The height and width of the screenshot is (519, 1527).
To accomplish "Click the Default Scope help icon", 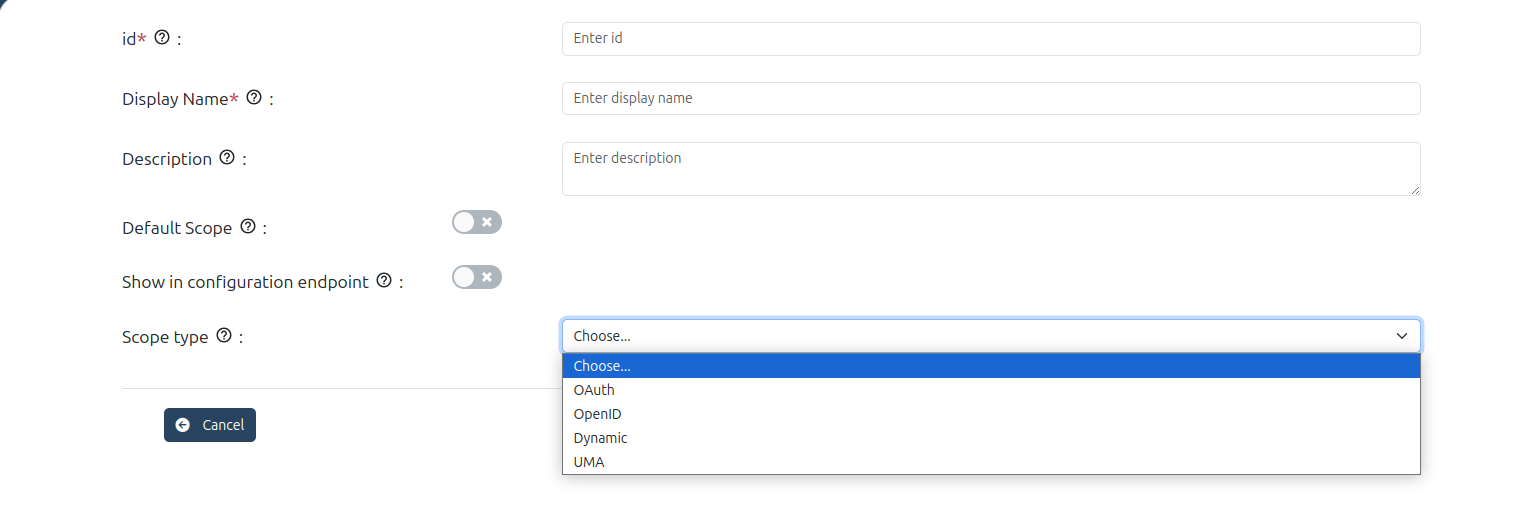I will (248, 227).
